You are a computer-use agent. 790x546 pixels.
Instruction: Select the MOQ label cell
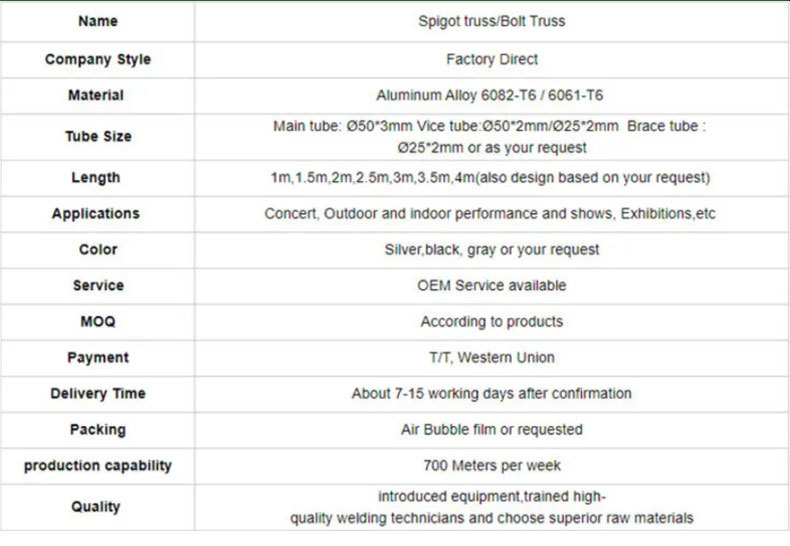point(98,322)
